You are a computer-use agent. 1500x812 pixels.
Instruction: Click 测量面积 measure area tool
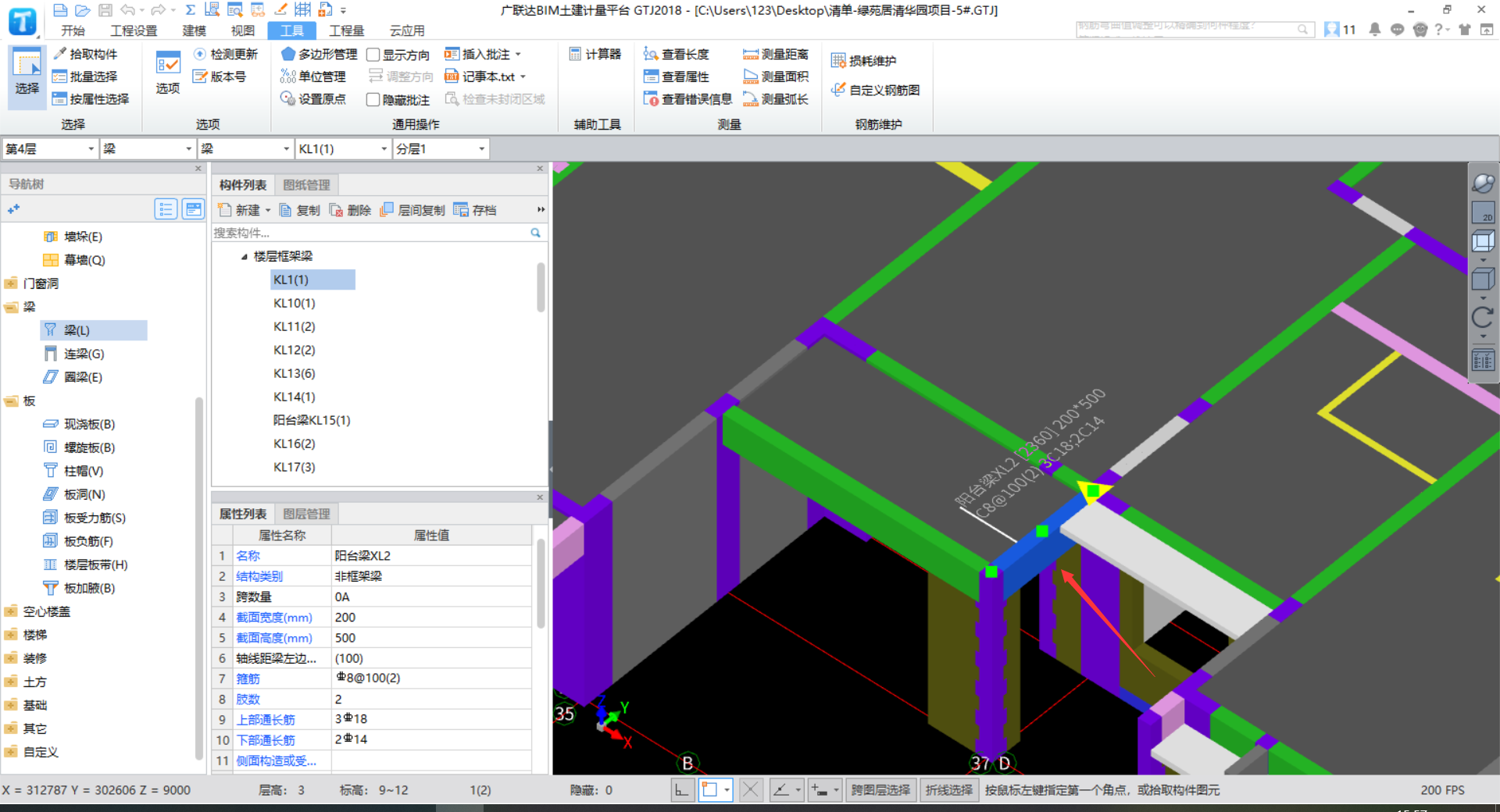click(x=776, y=77)
